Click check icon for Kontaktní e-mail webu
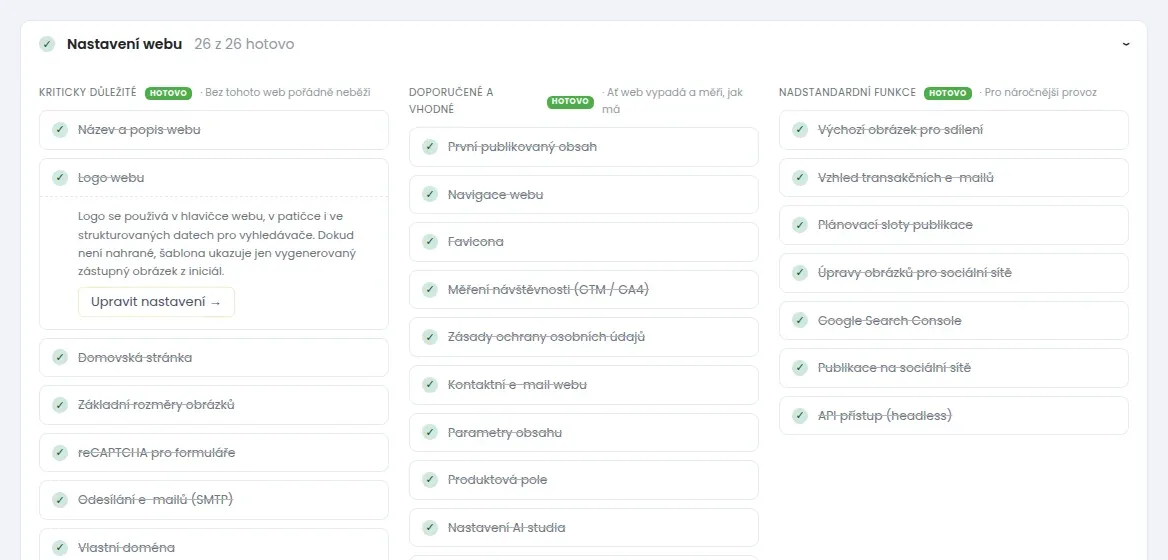Image resolution: width=1168 pixels, height=560 pixels. tap(430, 384)
